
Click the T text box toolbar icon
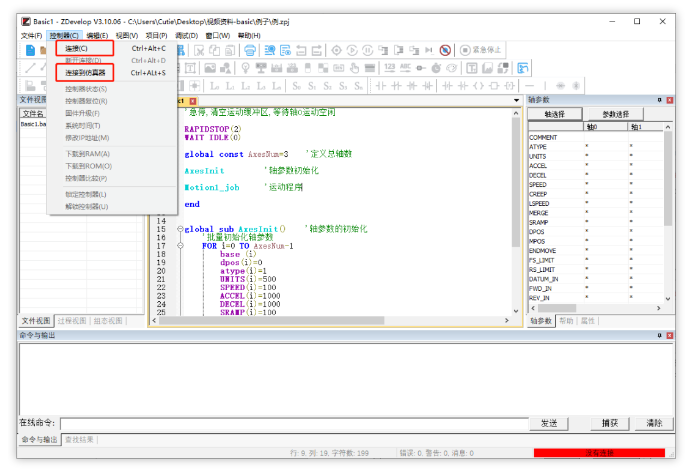tap(190, 68)
